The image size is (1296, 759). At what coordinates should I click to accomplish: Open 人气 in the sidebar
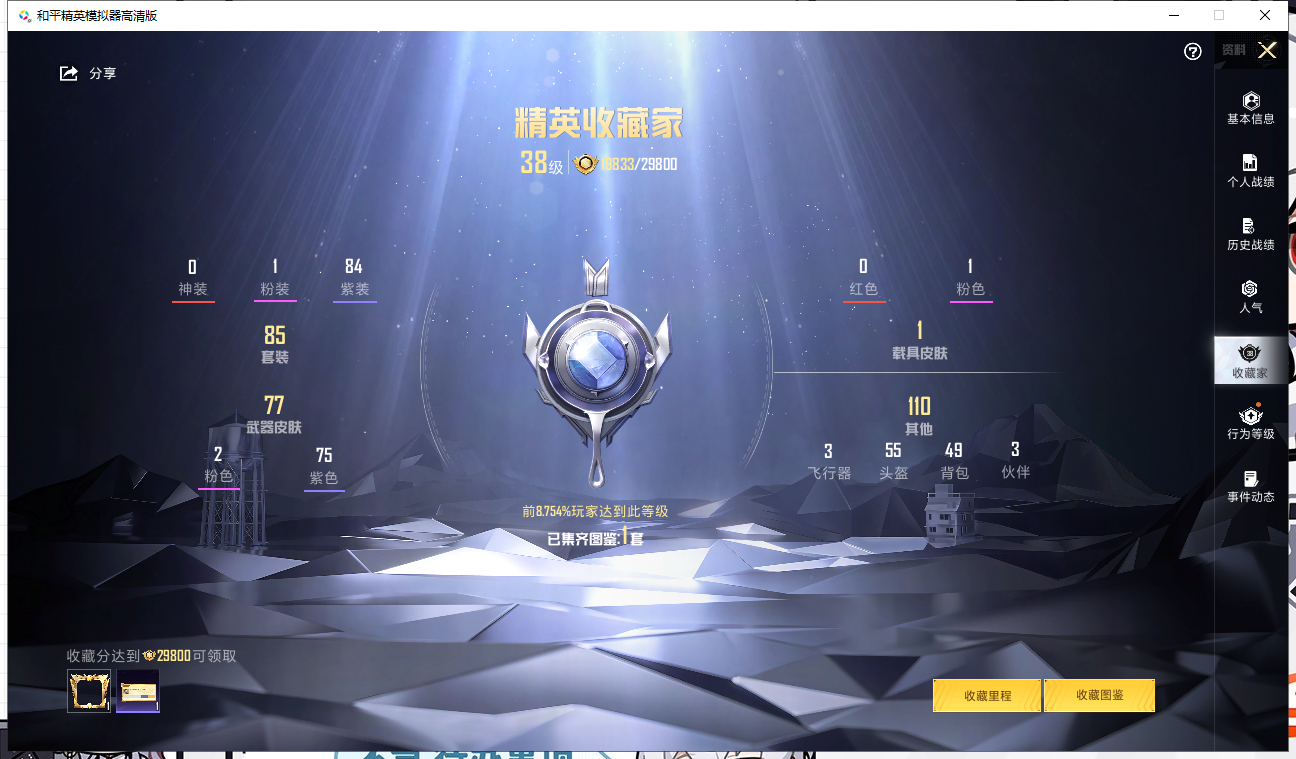pos(1250,297)
